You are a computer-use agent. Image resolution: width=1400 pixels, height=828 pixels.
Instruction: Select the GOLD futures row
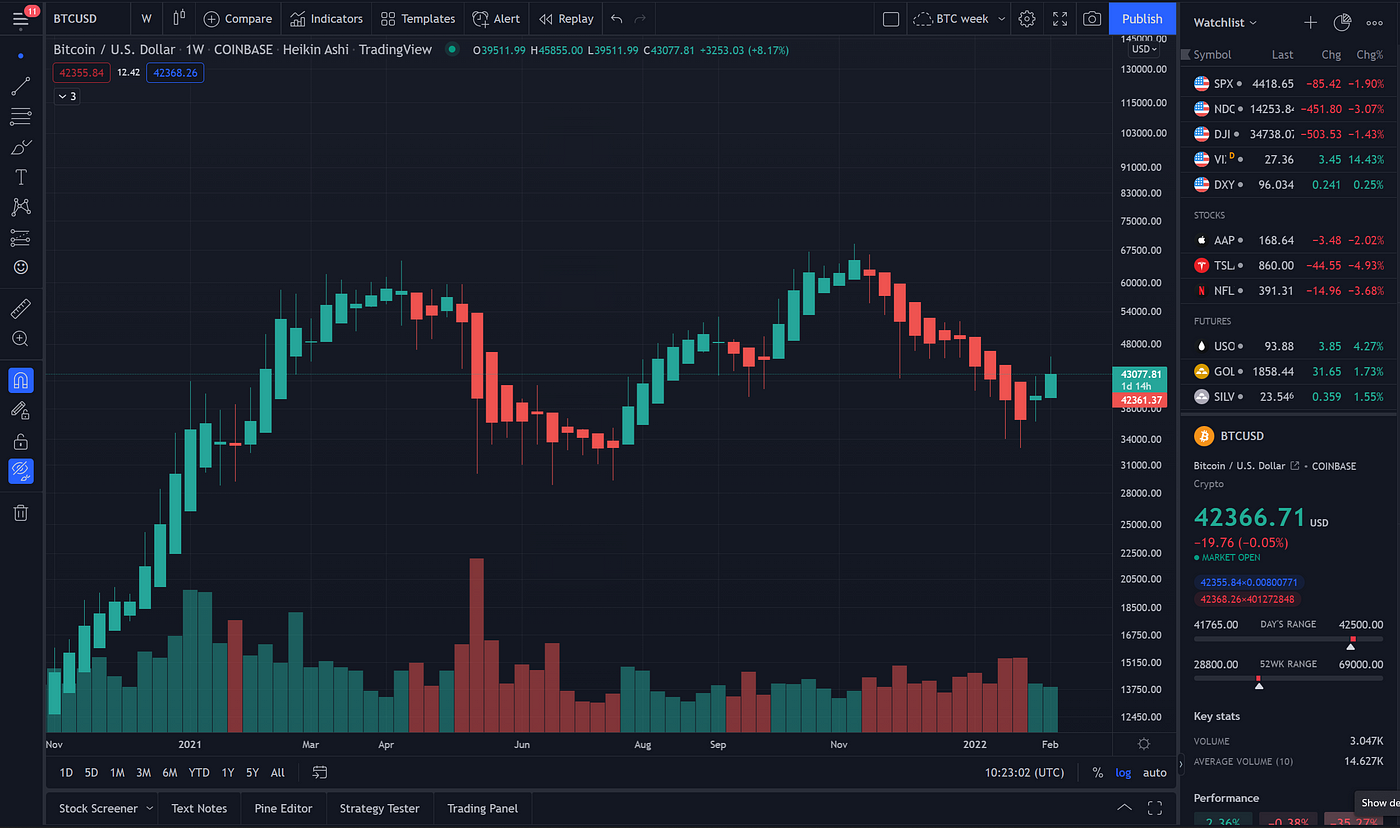click(1289, 371)
